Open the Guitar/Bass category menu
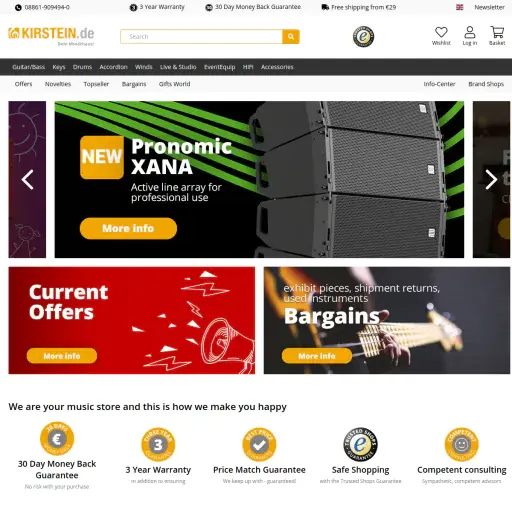The width and height of the screenshot is (512, 512). coord(28,67)
